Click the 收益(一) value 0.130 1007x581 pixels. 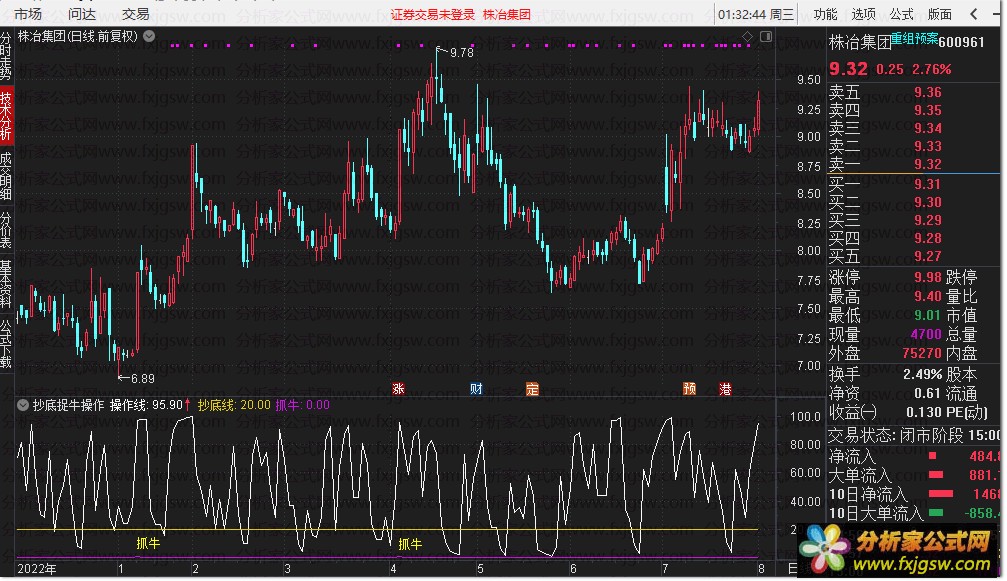(x=924, y=412)
